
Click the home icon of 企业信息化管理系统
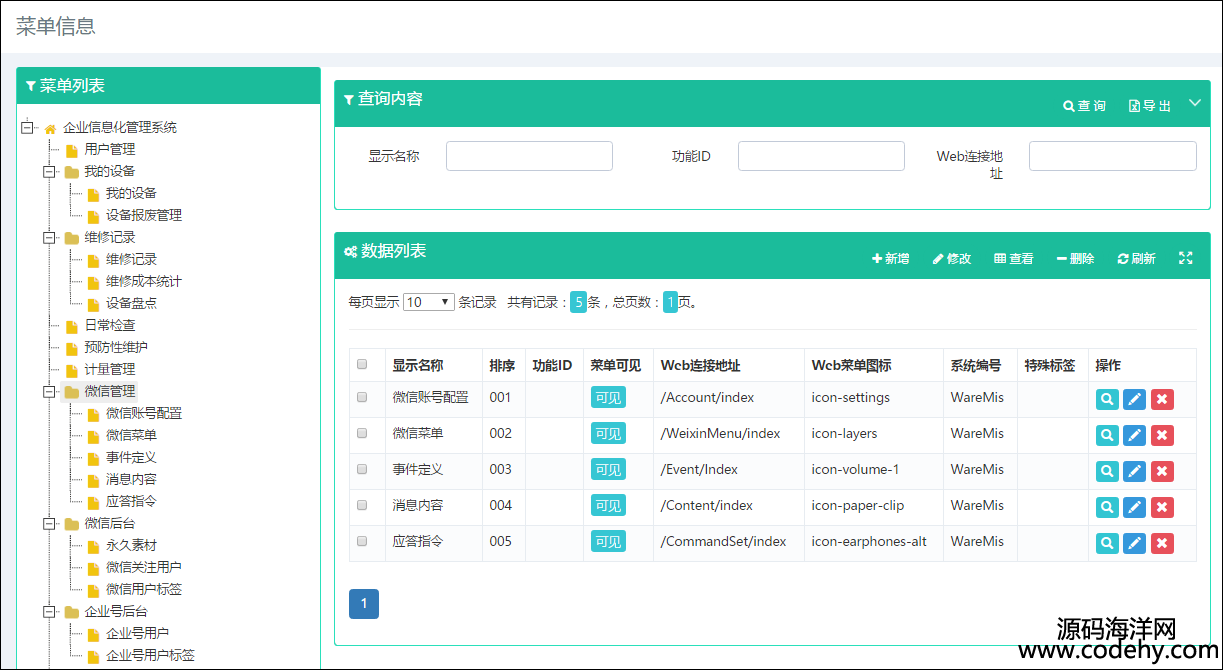click(x=50, y=128)
